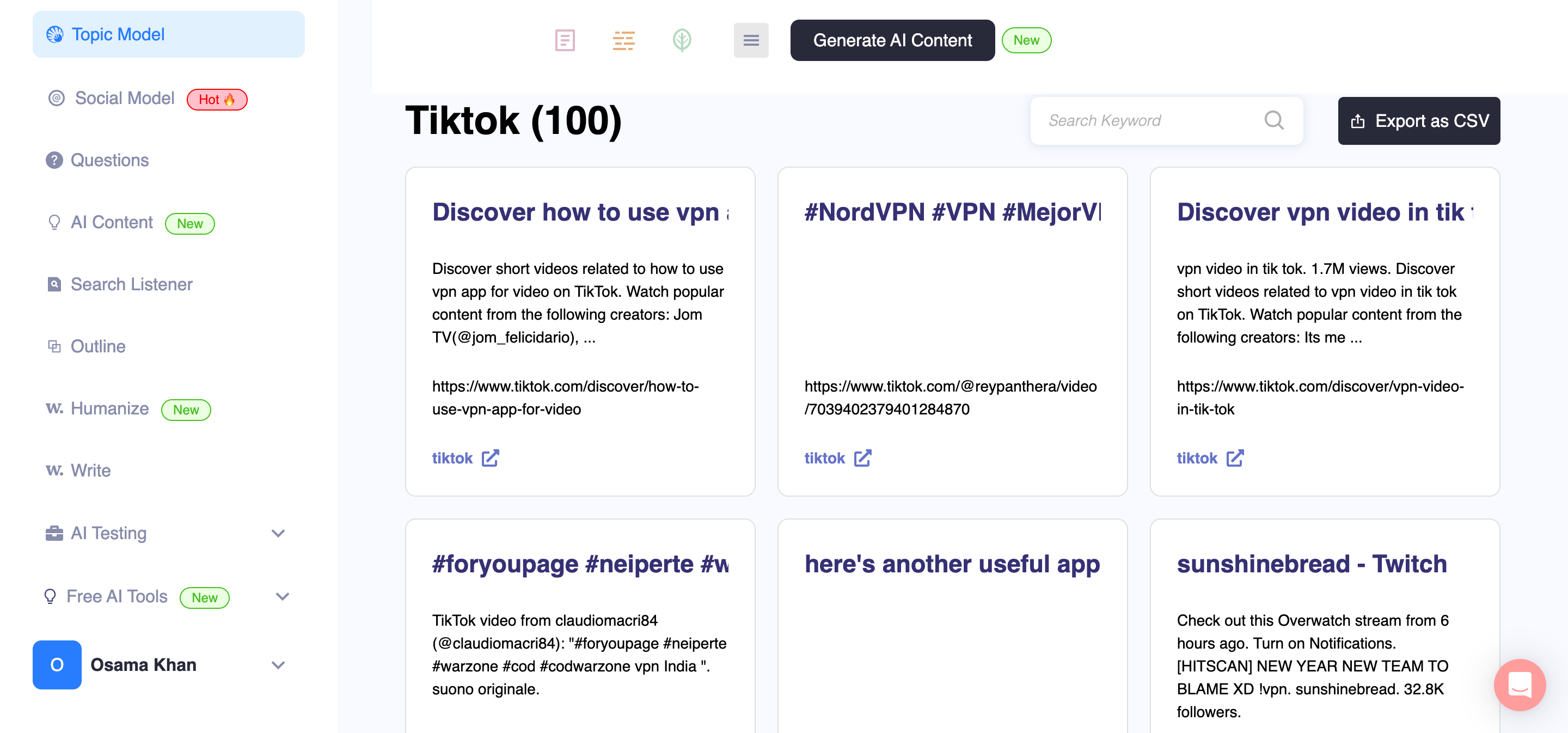
Task: Click the Search Keyword input field
Action: [x=1166, y=120]
